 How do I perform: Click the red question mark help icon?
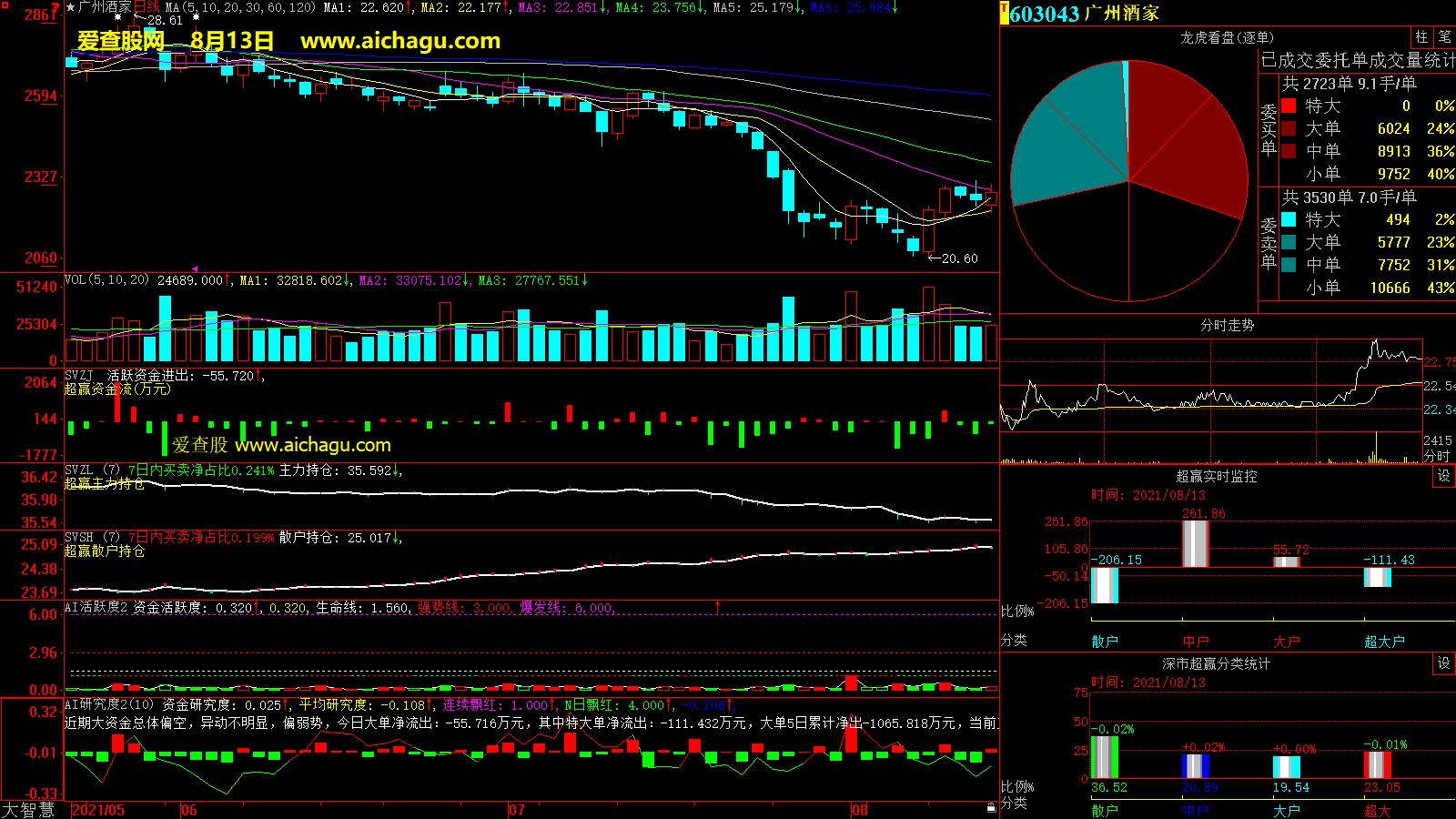(56, 7)
